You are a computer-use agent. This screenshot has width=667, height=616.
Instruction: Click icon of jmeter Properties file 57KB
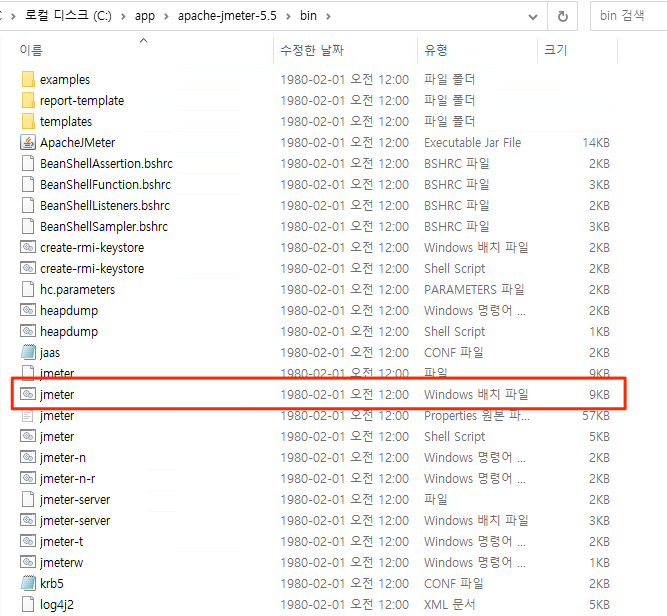pyautogui.click(x=28, y=415)
